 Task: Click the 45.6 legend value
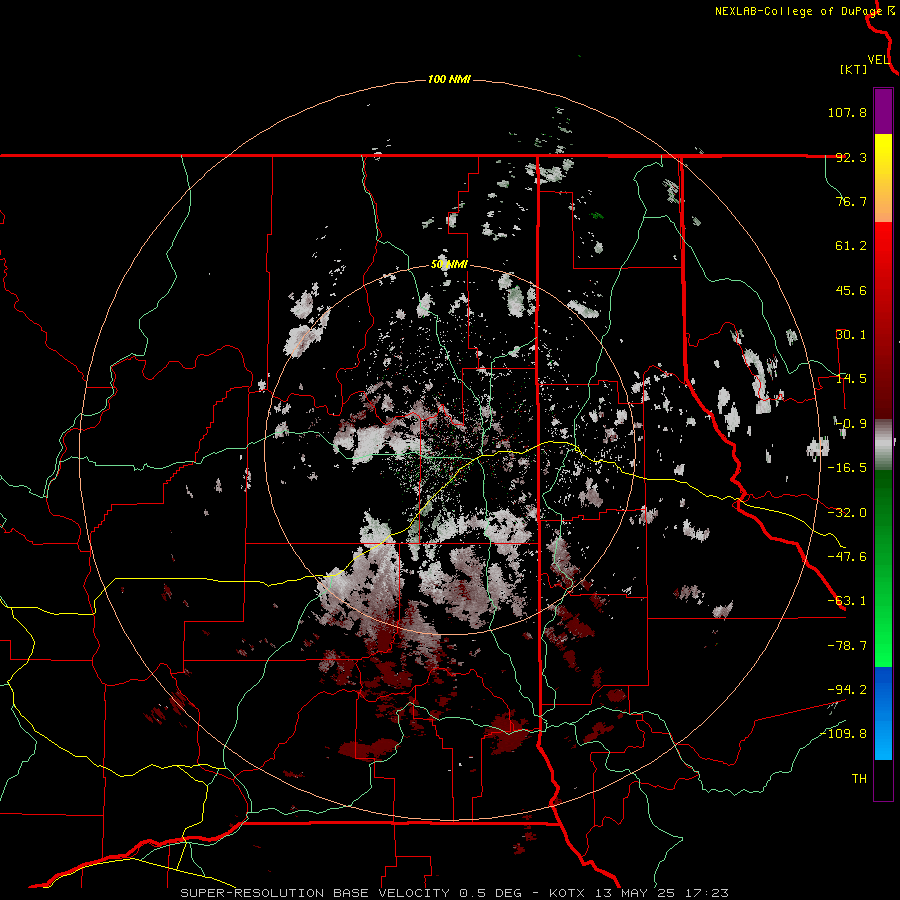click(x=851, y=290)
